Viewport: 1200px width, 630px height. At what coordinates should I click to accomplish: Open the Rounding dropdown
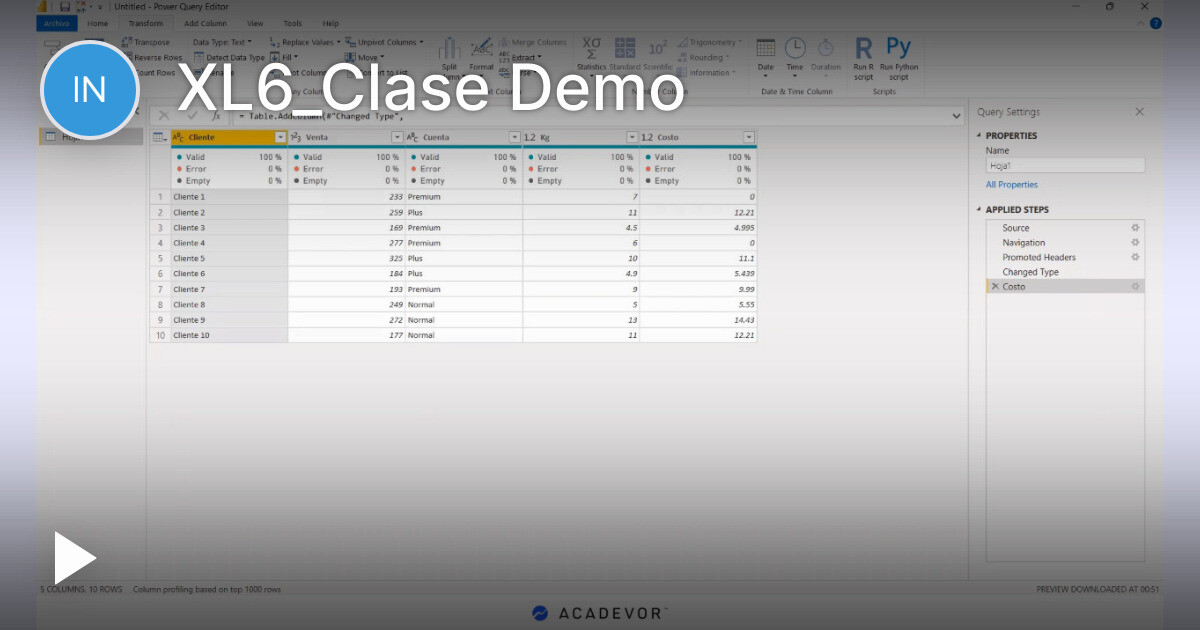pos(706,57)
